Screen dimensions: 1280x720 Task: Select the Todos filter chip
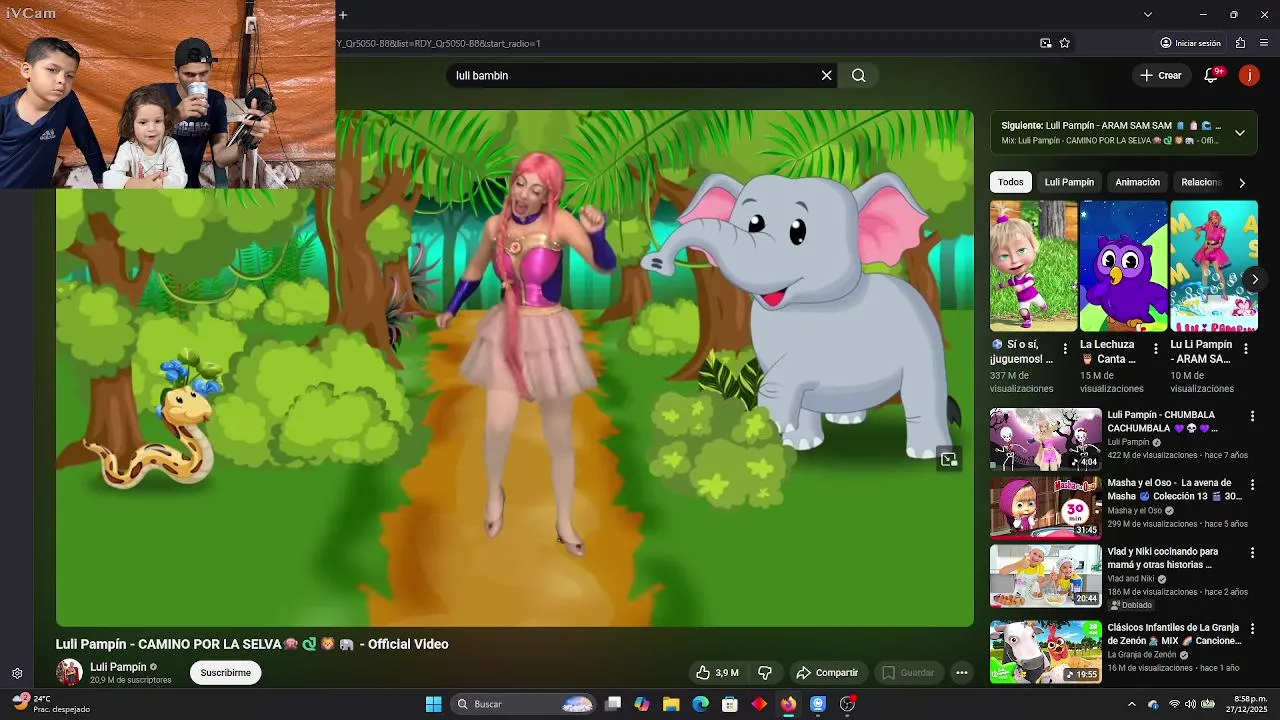[1010, 182]
